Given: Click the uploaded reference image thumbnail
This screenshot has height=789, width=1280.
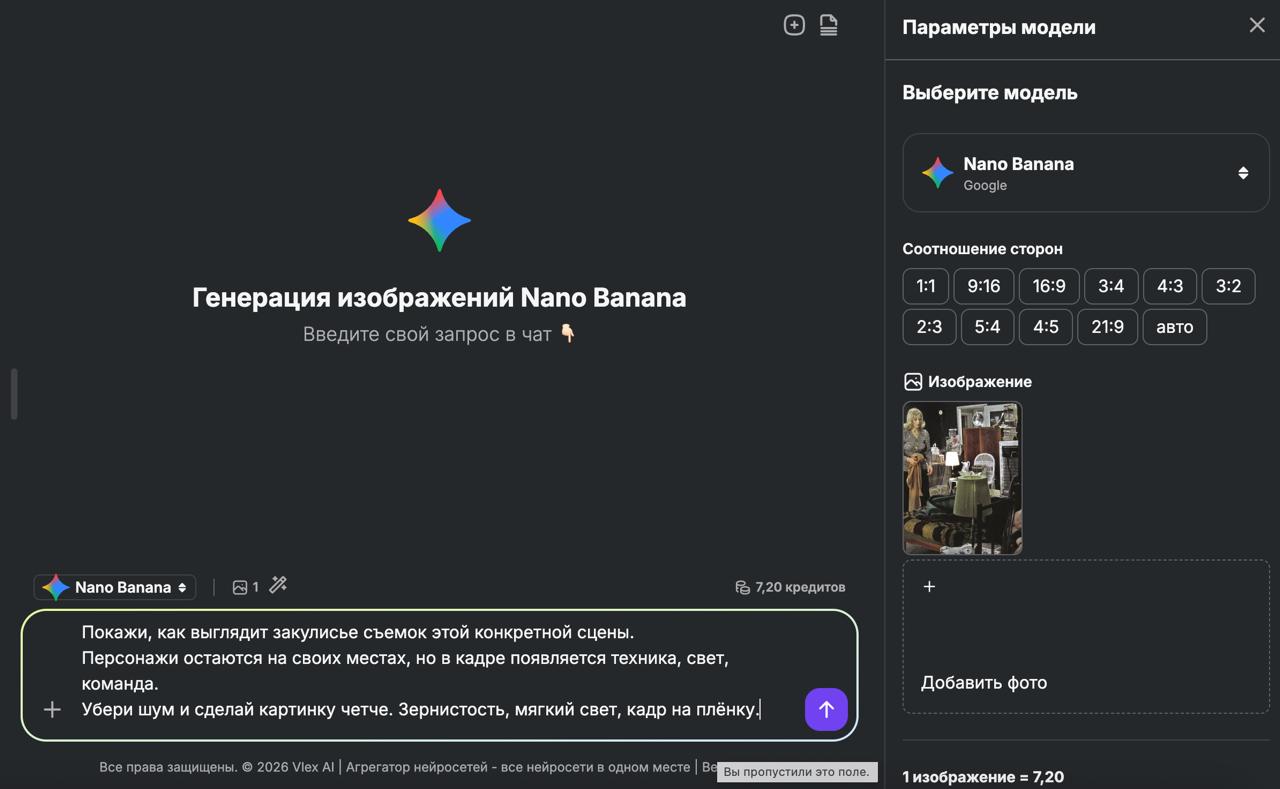Looking at the screenshot, I should tap(961, 478).
